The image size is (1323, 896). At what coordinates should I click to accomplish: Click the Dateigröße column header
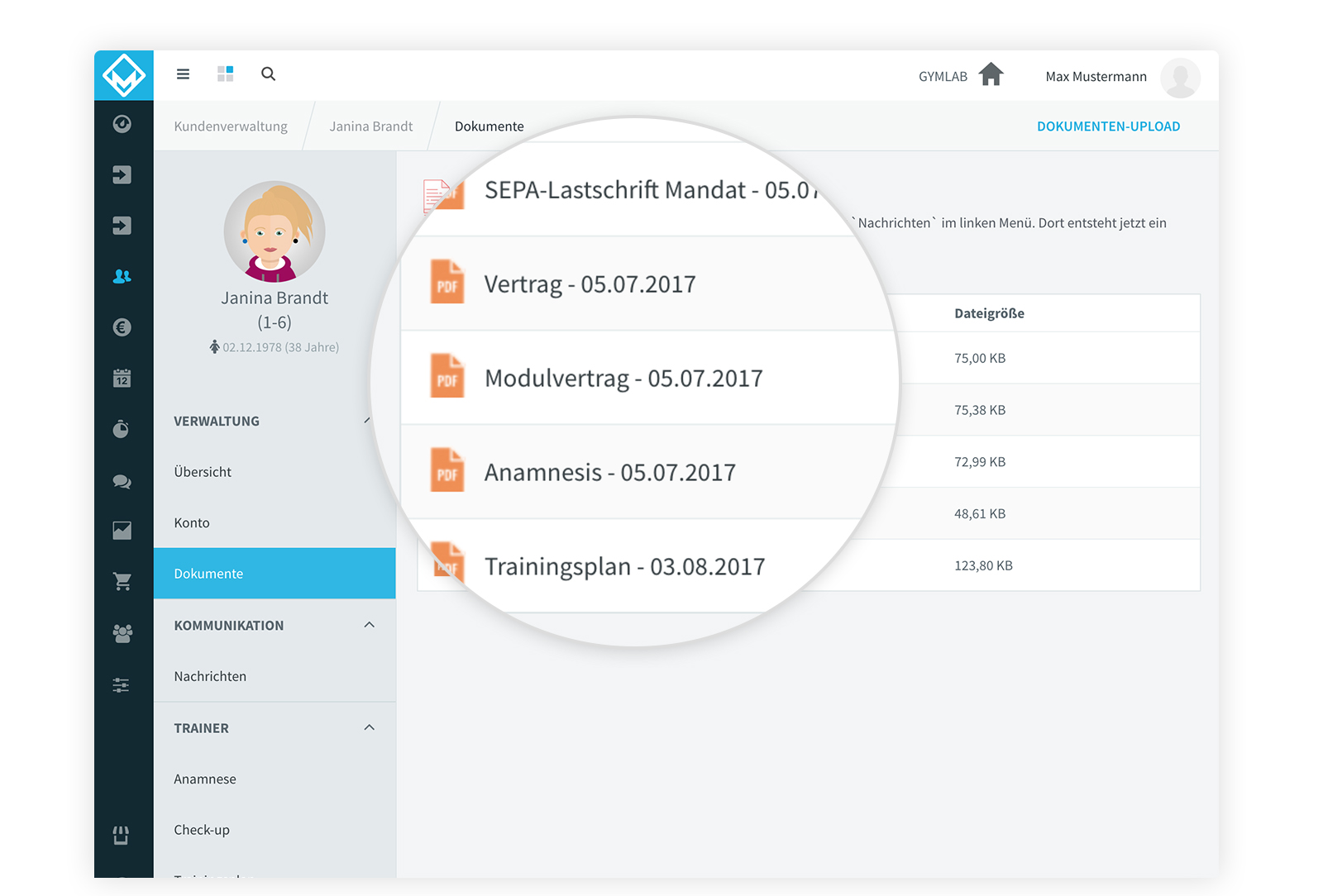tap(989, 313)
